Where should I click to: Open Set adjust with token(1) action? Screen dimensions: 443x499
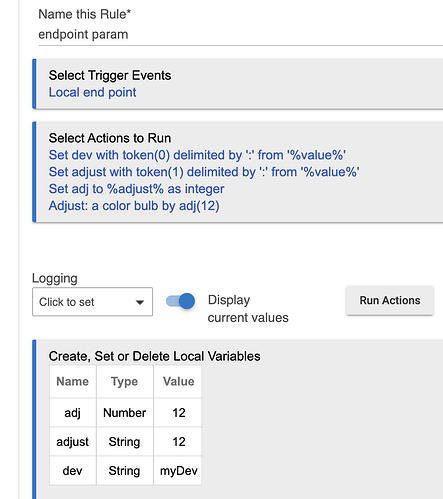pyautogui.click(x=204, y=172)
